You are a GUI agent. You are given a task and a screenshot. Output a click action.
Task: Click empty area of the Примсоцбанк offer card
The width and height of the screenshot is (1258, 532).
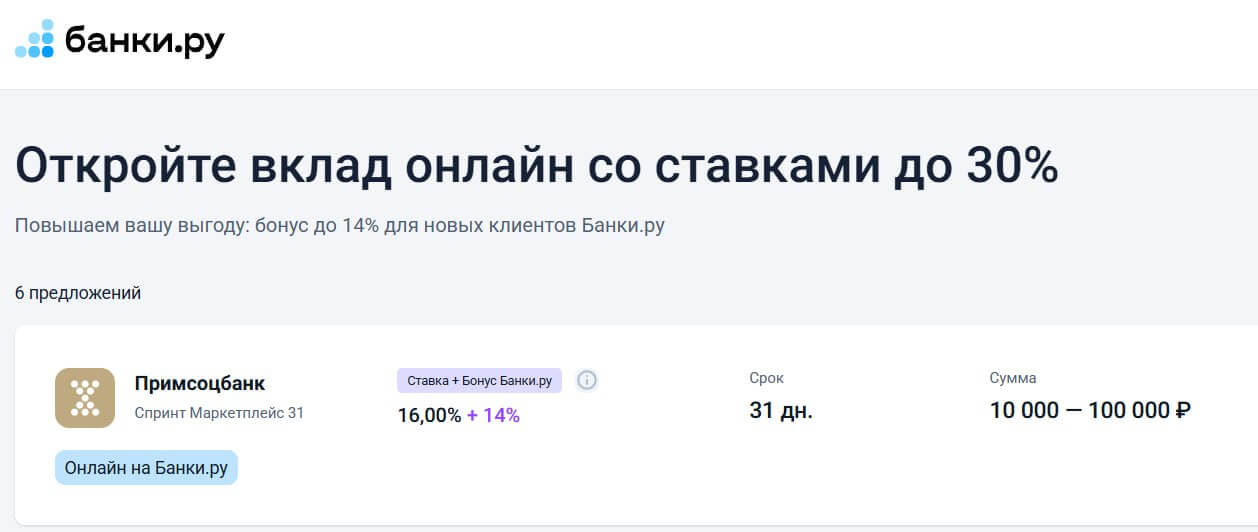pyautogui.click(x=700, y=480)
